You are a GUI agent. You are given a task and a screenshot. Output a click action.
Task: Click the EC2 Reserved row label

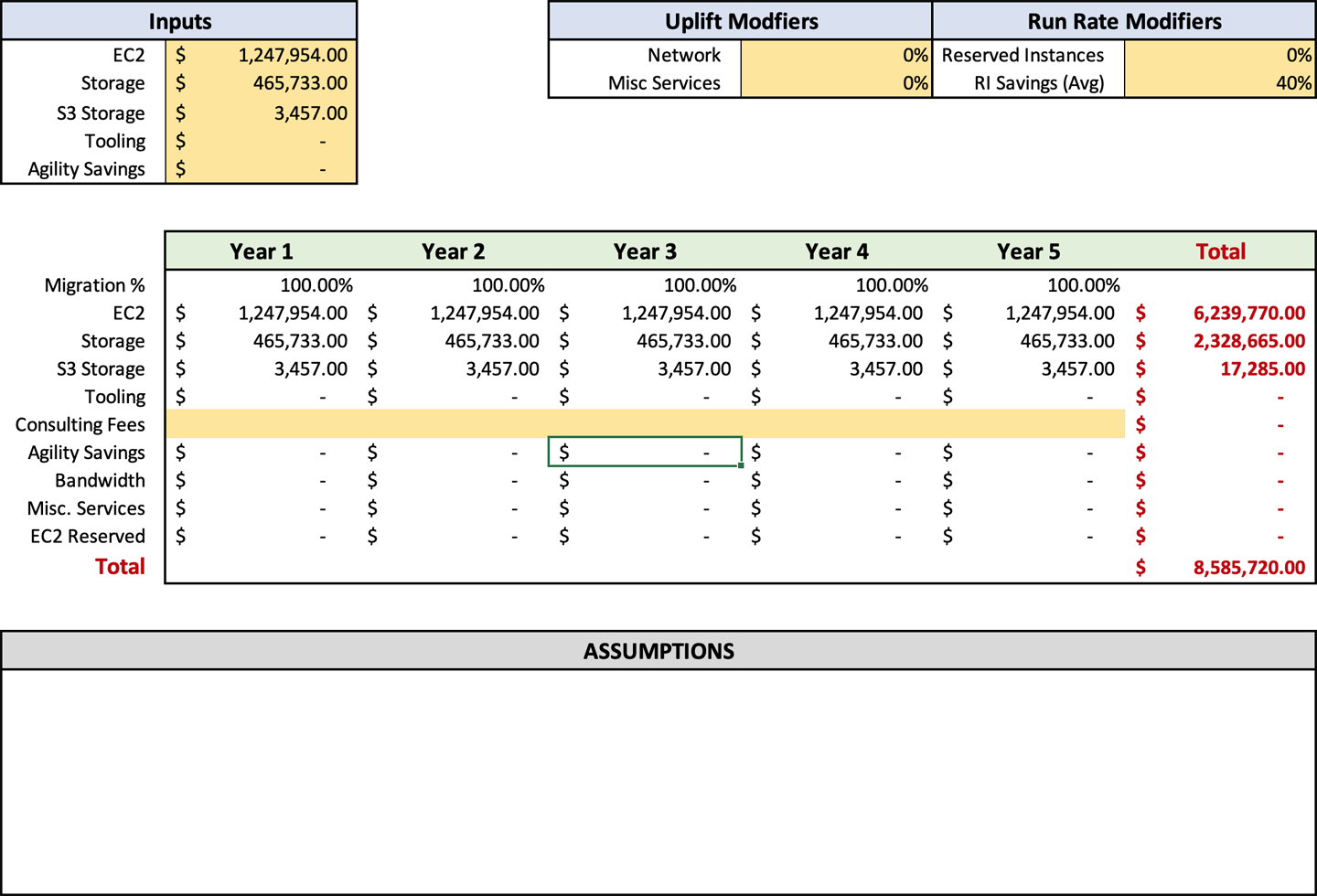pyautogui.click(x=88, y=536)
